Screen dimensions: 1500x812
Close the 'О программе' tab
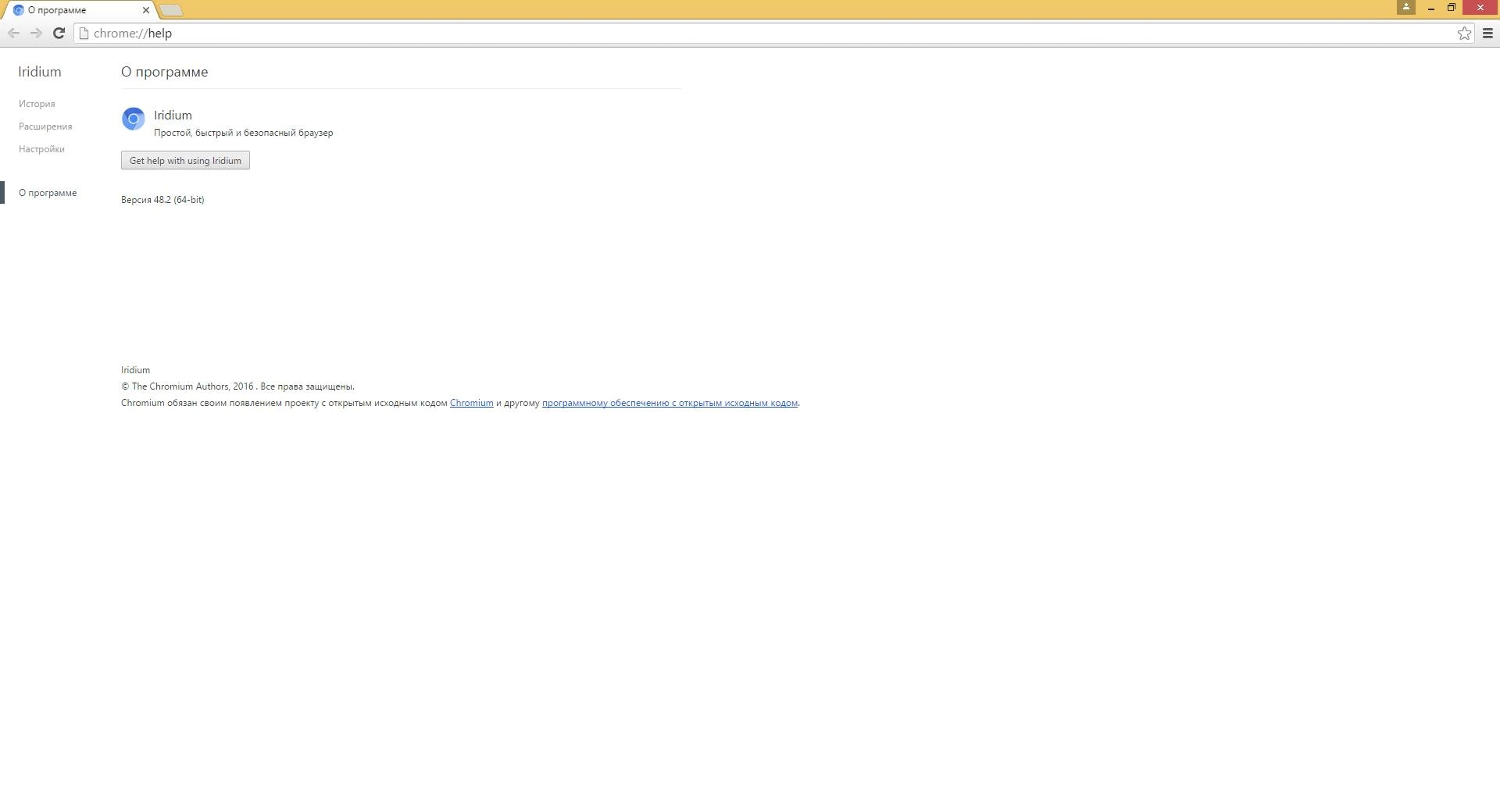coord(145,10)
